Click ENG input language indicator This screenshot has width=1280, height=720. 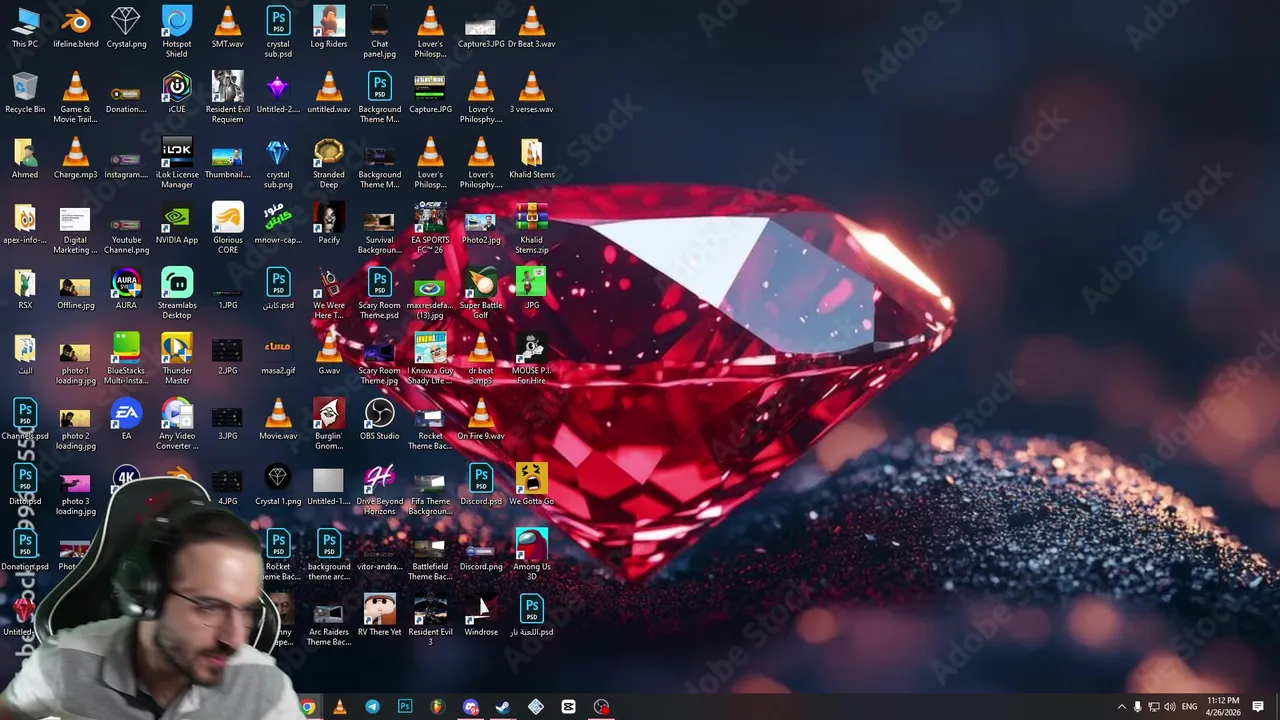point(1189,707)
